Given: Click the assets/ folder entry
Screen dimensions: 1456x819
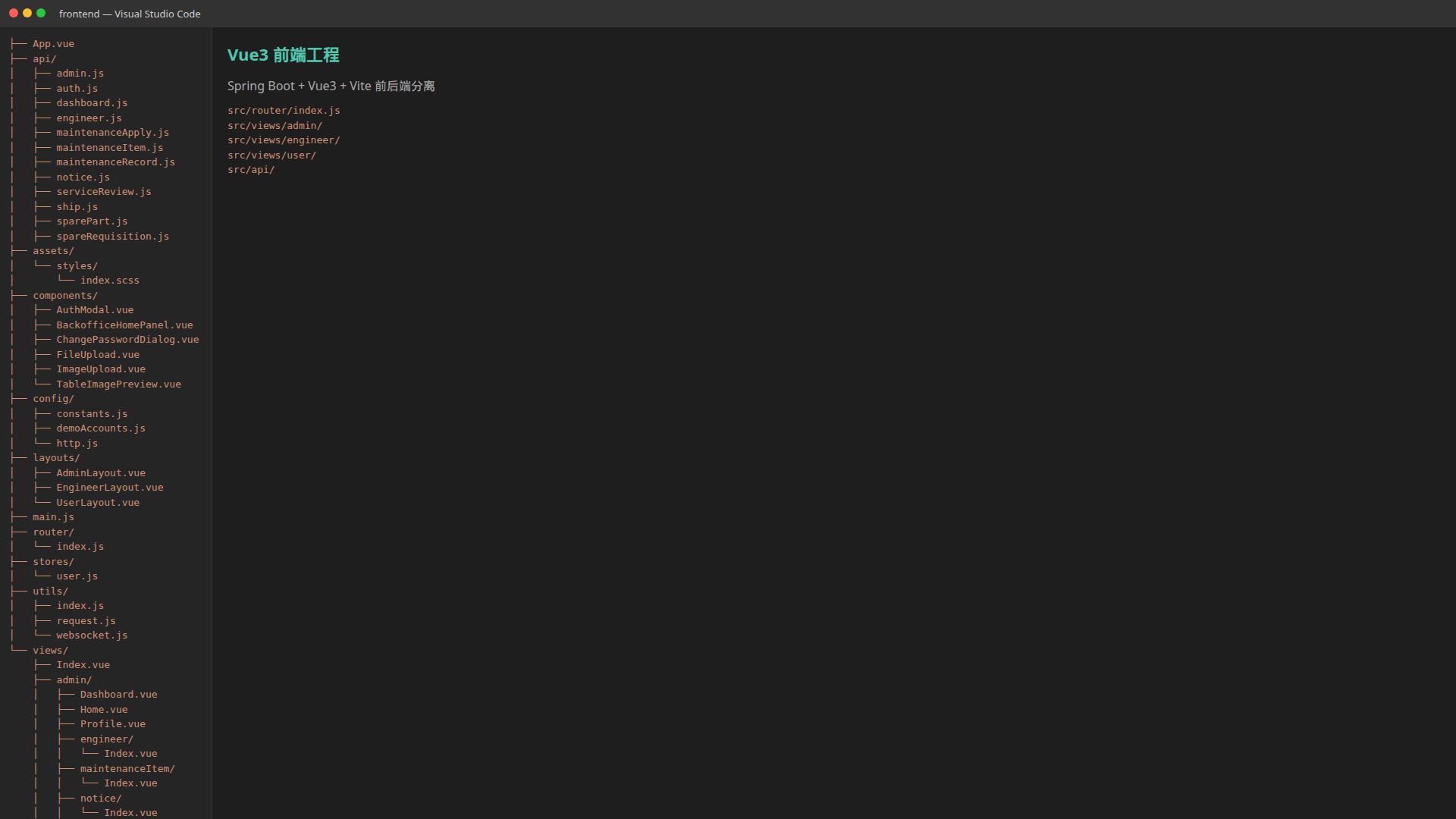Looking at the screenshot, I should tap(53, 251).
